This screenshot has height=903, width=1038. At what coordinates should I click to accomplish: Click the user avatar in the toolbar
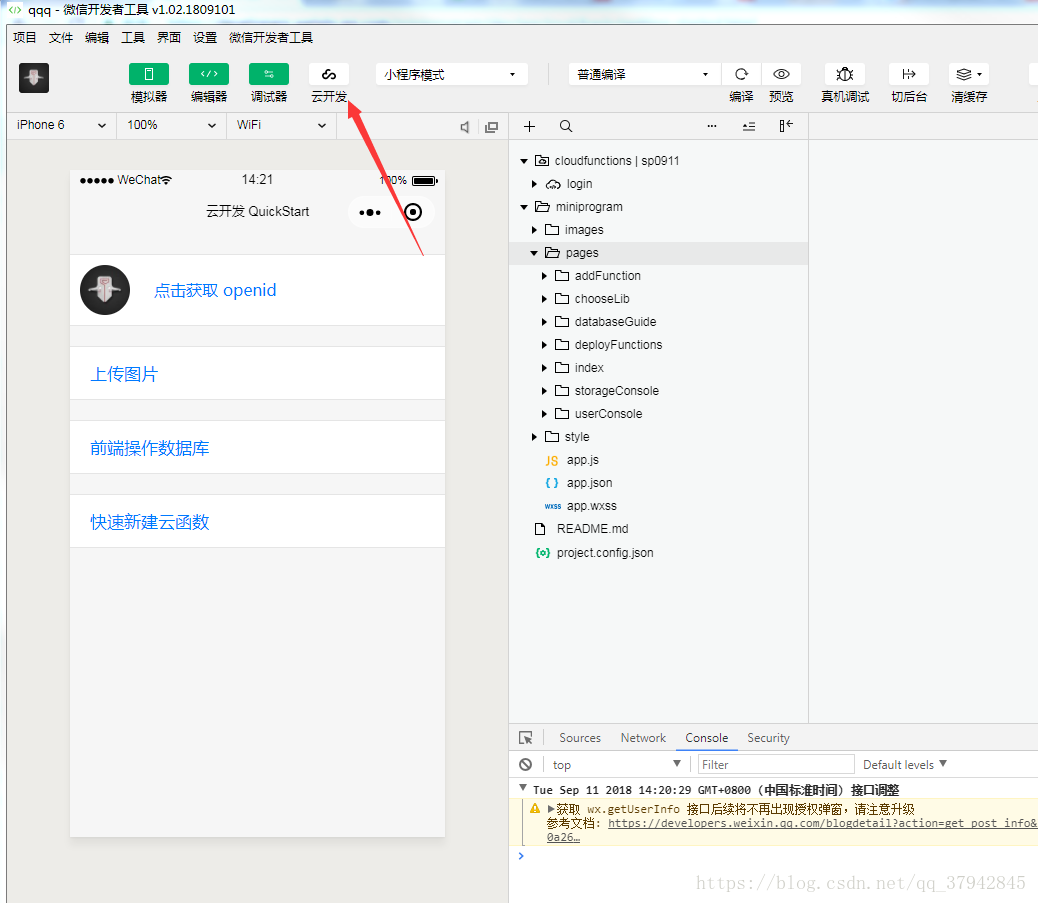pyautogui.click(x=34, y=77)
